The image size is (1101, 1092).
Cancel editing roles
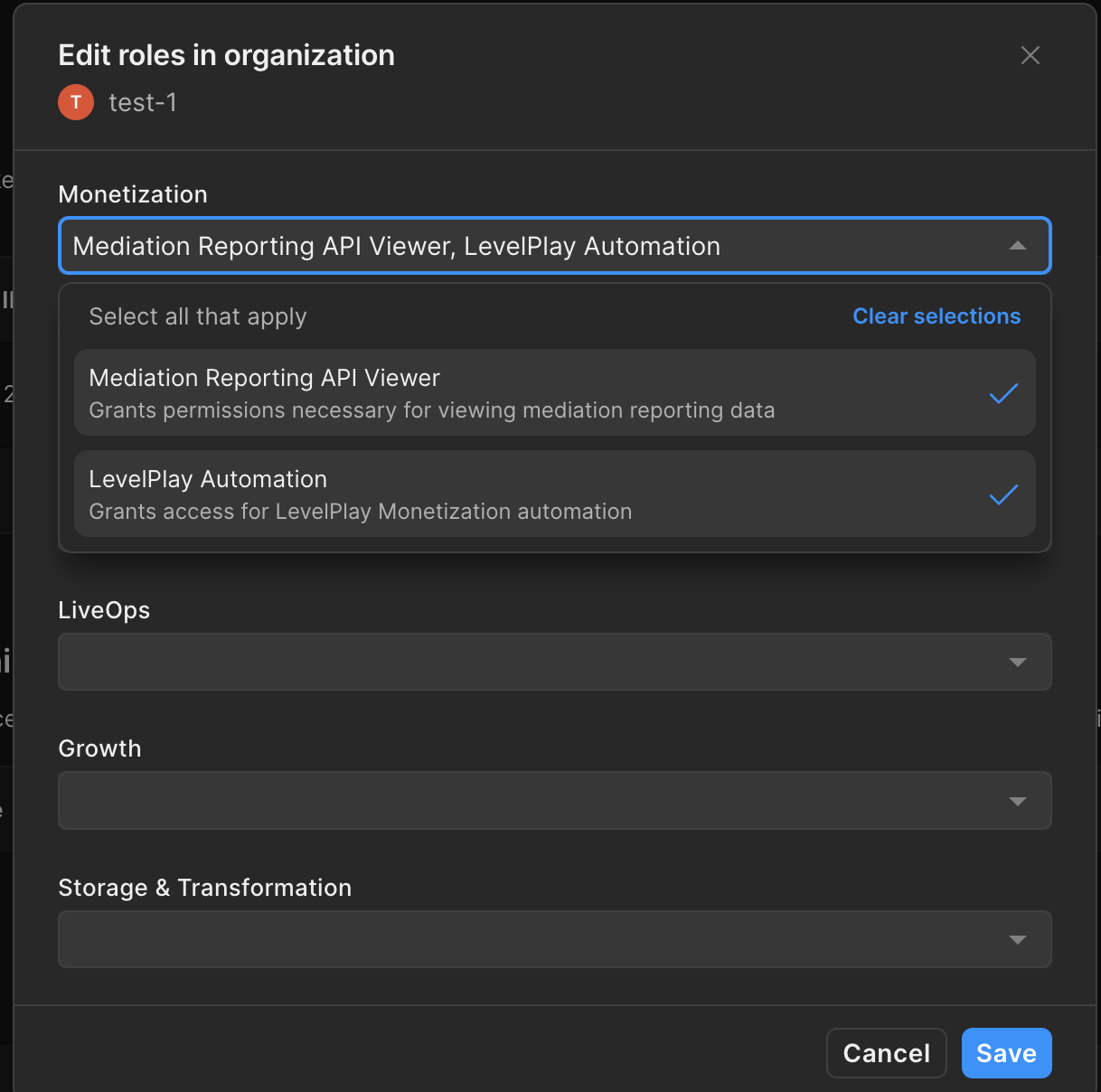coord(886,1053)
